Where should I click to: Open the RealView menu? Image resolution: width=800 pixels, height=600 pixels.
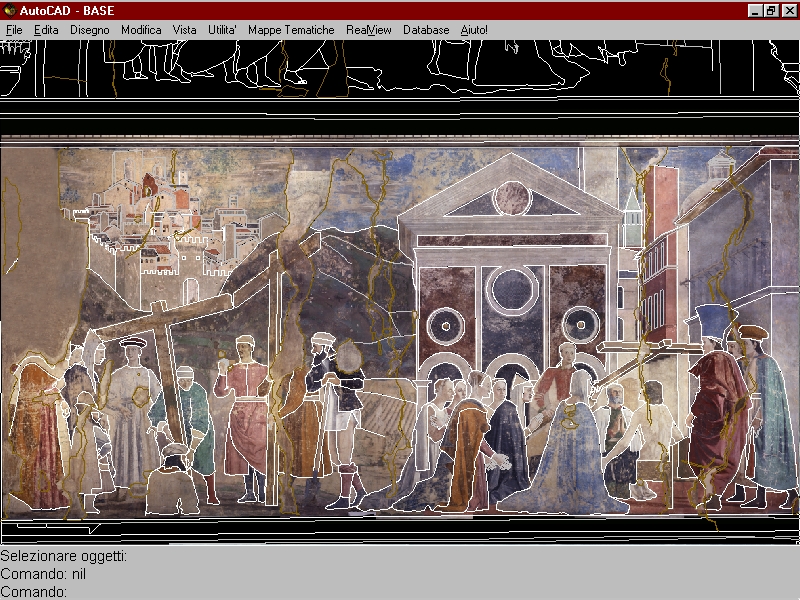[x=368, y=30]
